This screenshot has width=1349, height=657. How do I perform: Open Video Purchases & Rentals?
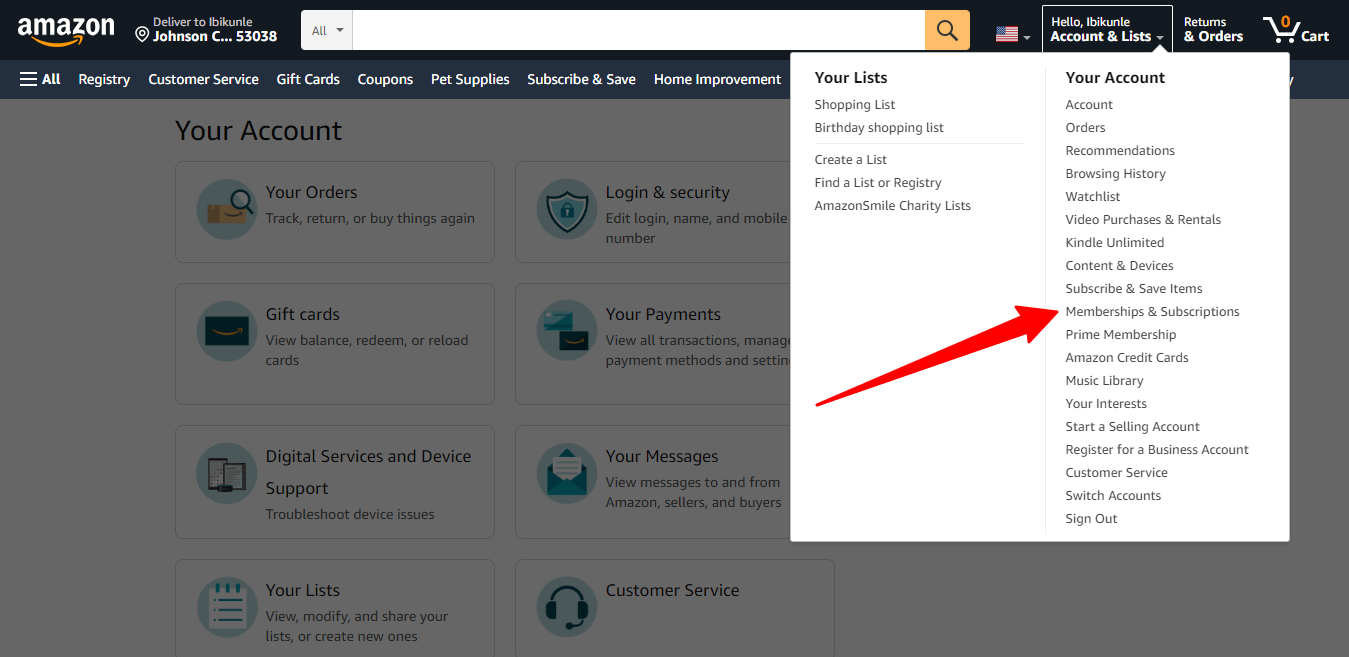[1143, 220]
